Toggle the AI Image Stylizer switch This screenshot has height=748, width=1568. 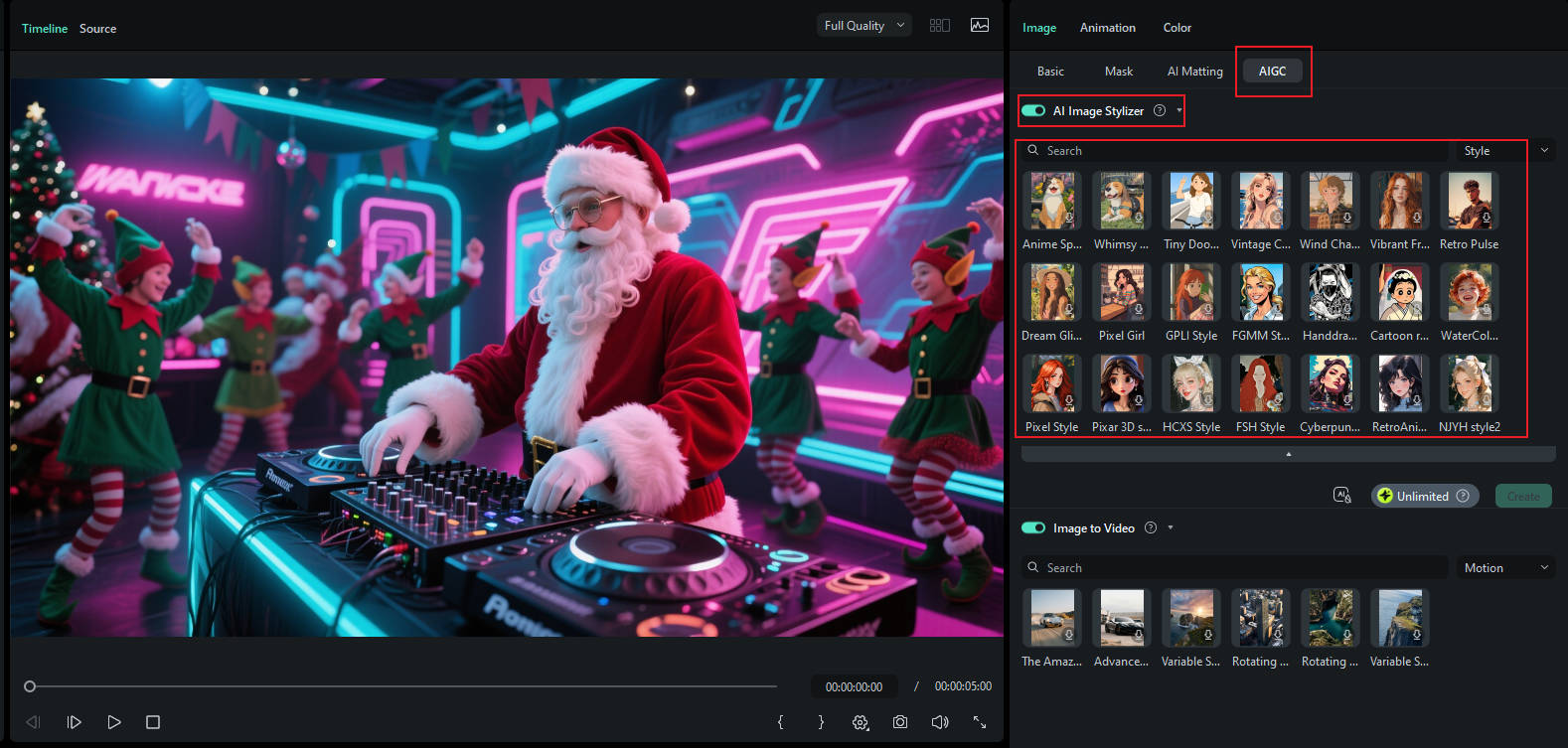(1033, 110)
